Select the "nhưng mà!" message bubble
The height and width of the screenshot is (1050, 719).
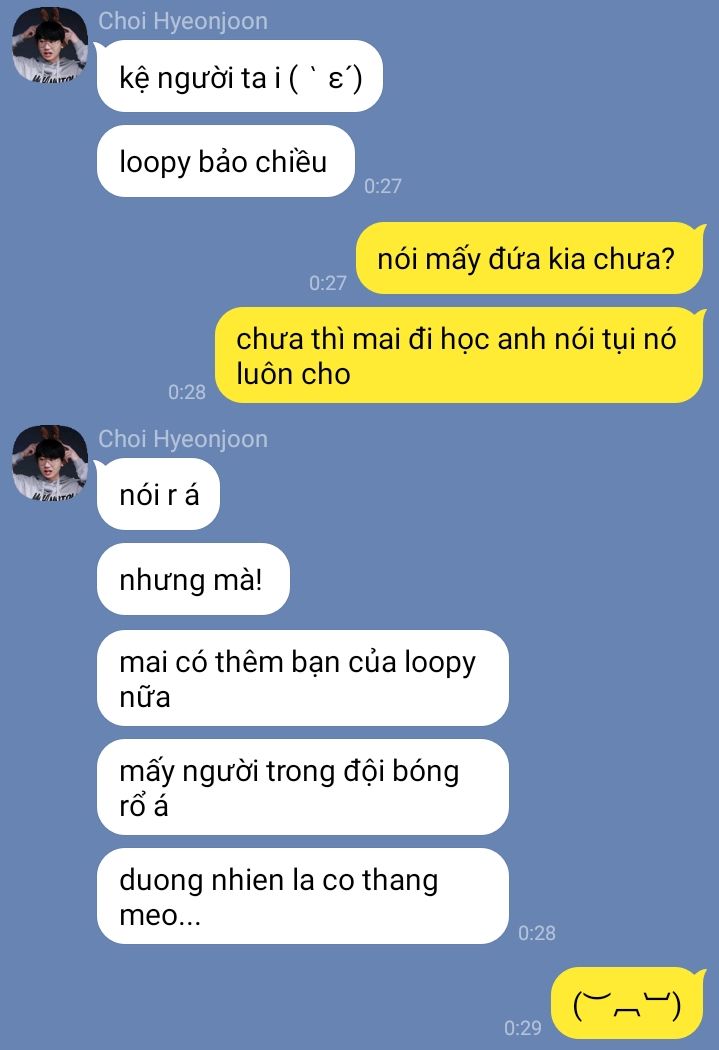(193, 579)
